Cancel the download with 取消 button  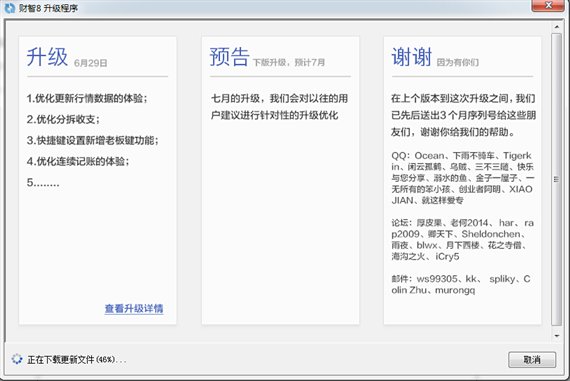[532, 360]
